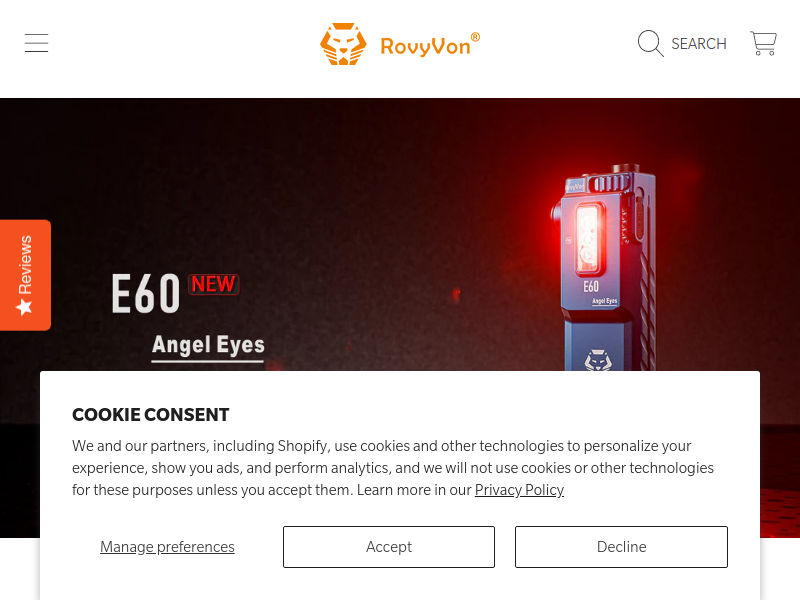
Task: Click the red NEW badge
Action: tap(213, 284)
